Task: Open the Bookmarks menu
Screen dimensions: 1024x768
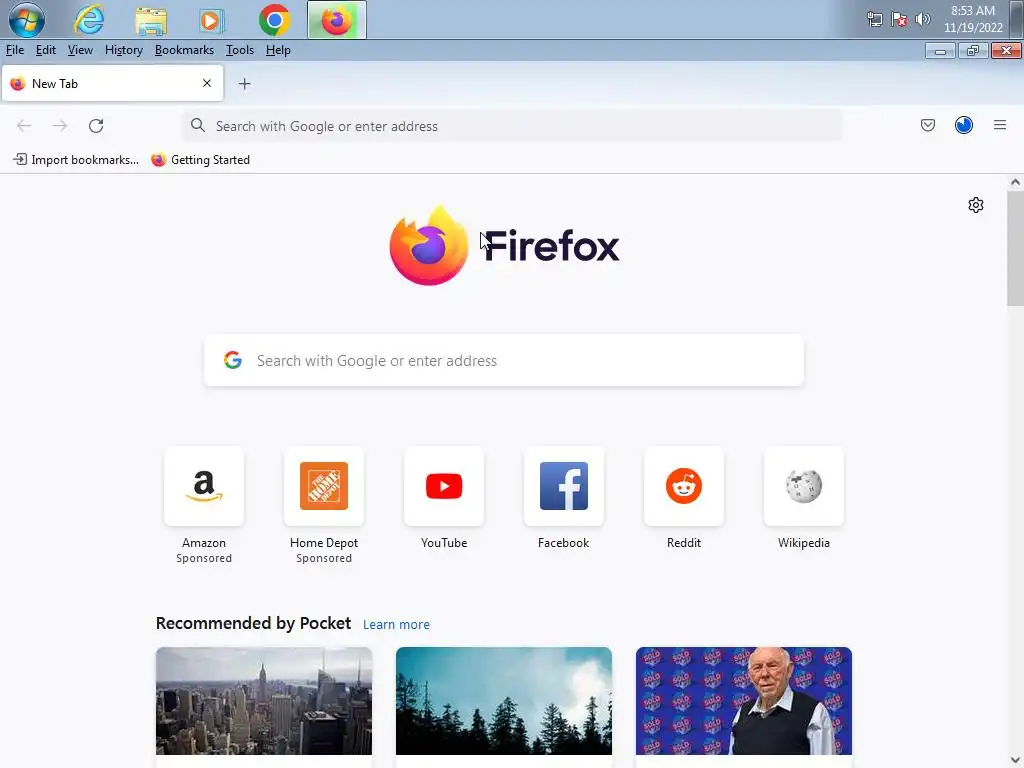Action: point(184,50)
